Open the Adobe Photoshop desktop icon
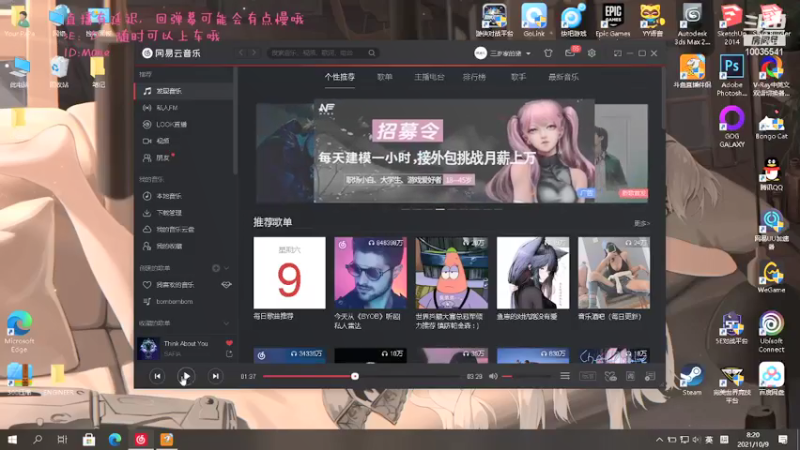The height and width of the screenshot is (450, 800). point(732,76)
